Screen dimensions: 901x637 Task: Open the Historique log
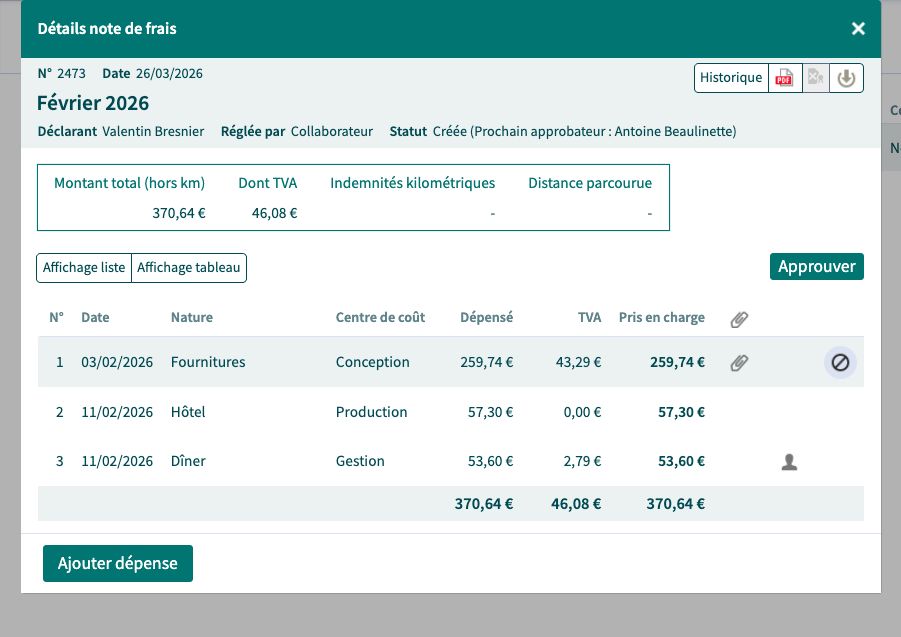731,78
